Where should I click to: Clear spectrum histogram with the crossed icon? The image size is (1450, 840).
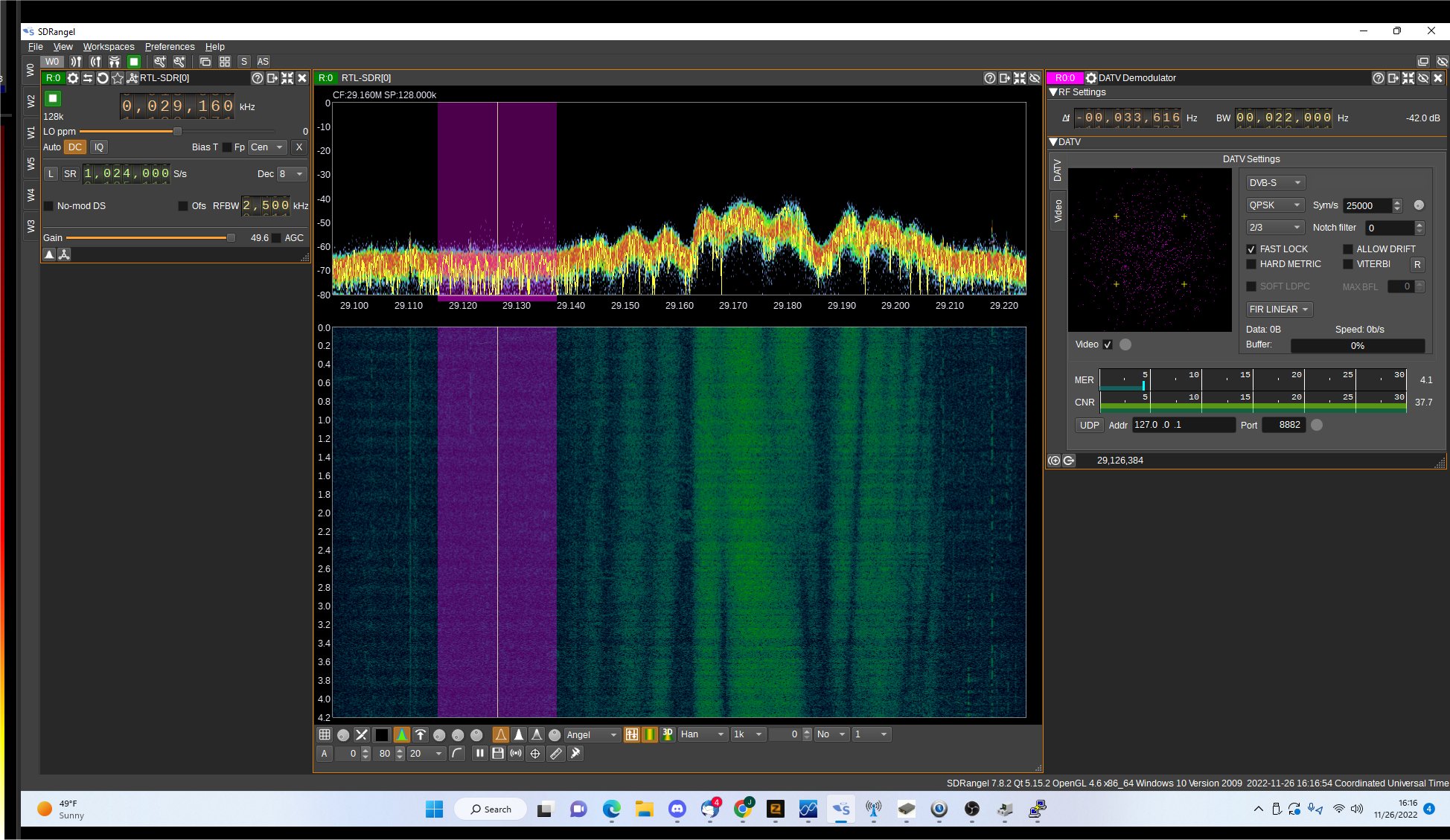tap(362, 734)
